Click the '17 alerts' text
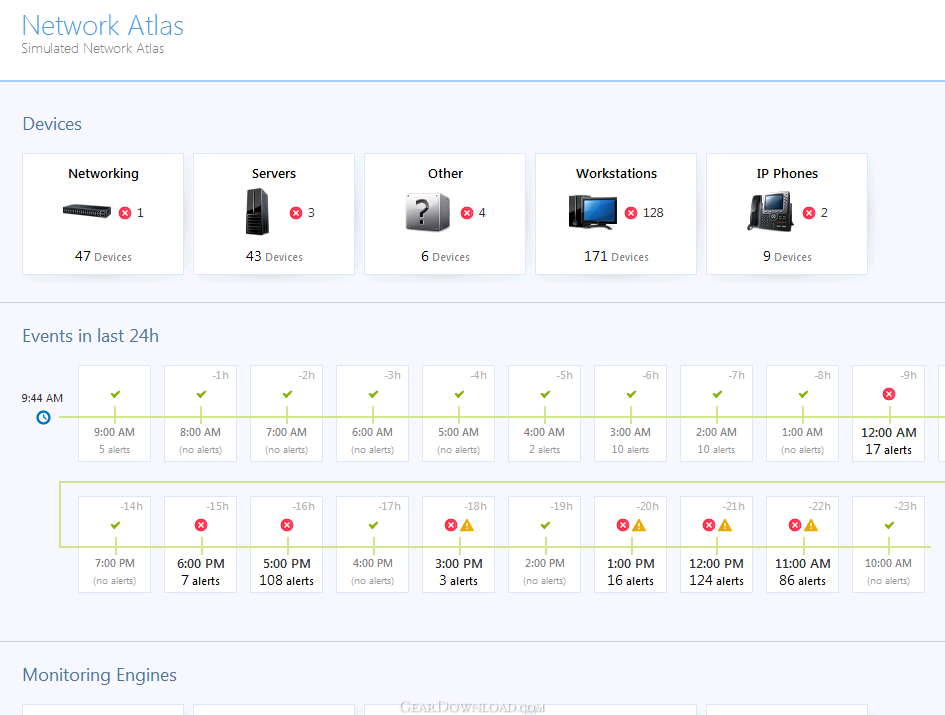Image resolution: width=945 pixels, height=715 pixels. (889, 449)
